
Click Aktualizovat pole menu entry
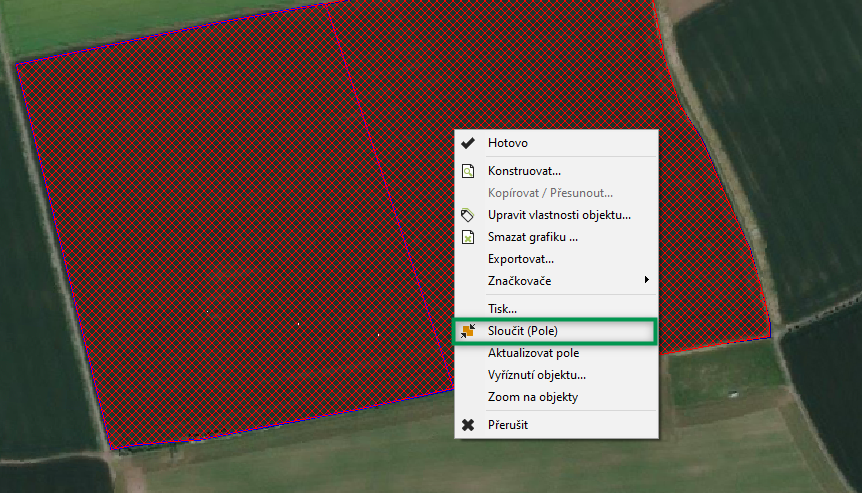(x=556, y=353)
